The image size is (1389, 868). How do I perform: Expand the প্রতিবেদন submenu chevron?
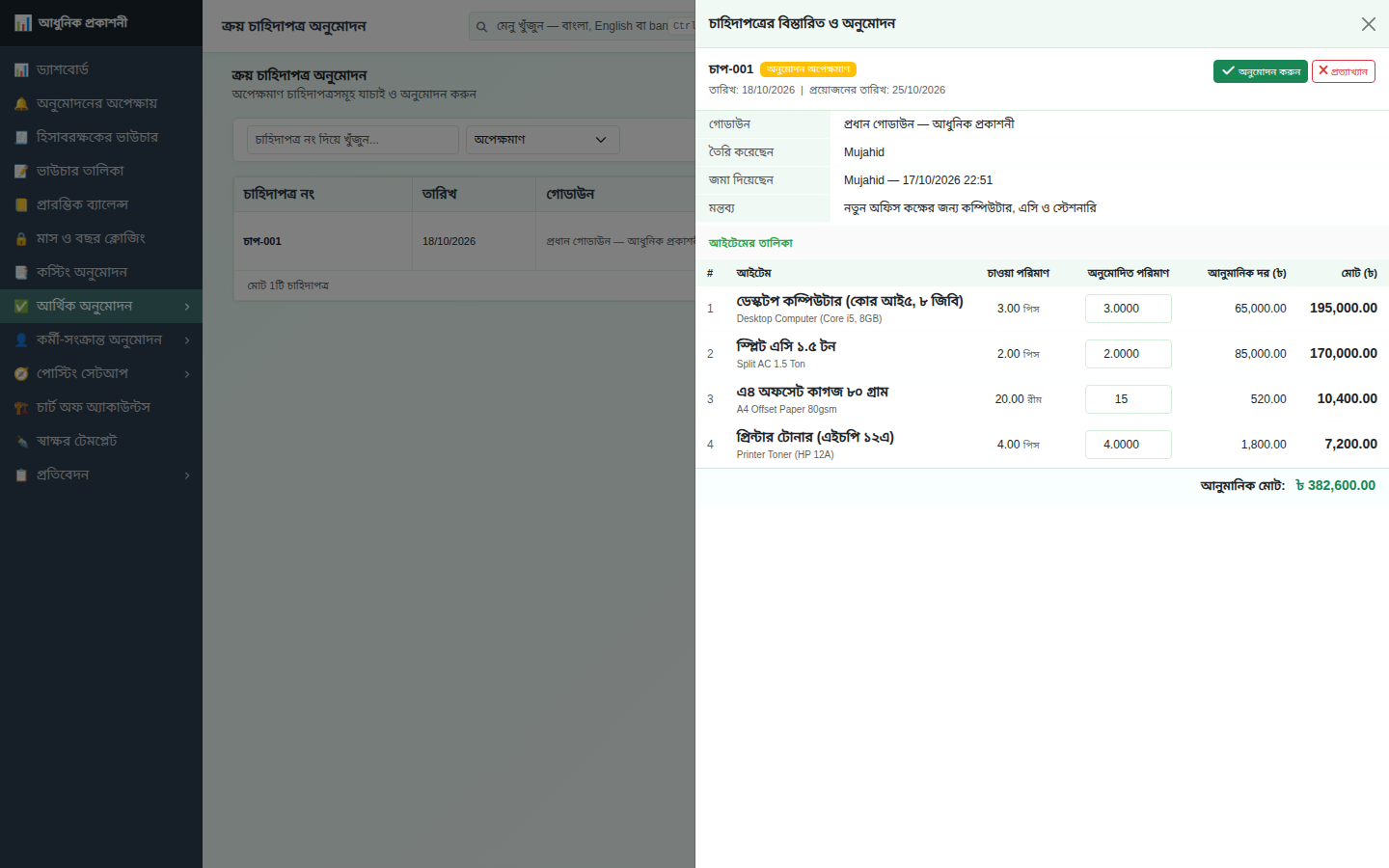pyautogui.click(x=187, y=475)
